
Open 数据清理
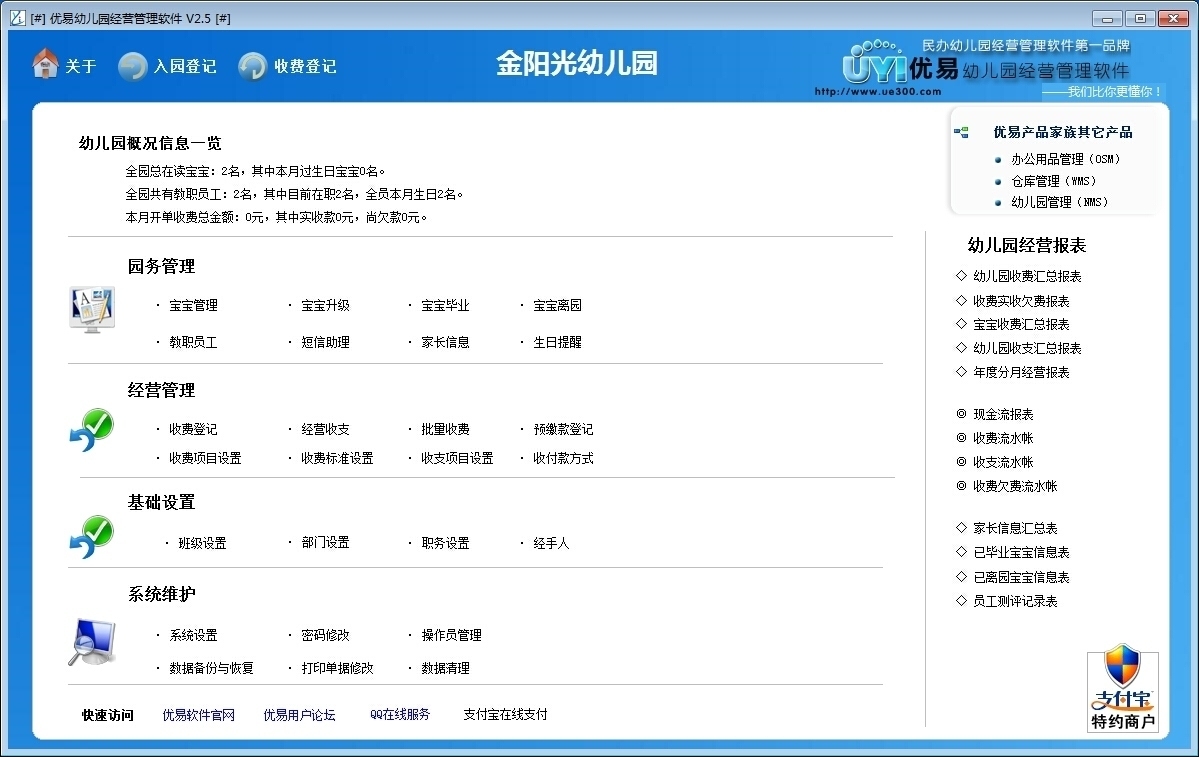[x=445, y=668]
